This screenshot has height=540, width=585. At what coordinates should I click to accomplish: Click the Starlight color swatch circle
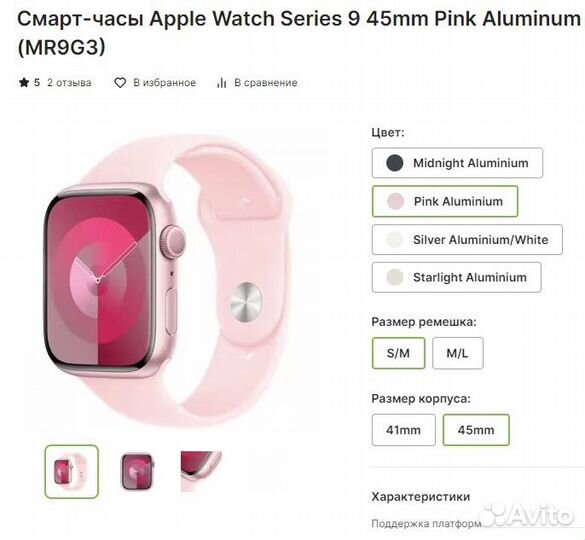coord(394,277)
